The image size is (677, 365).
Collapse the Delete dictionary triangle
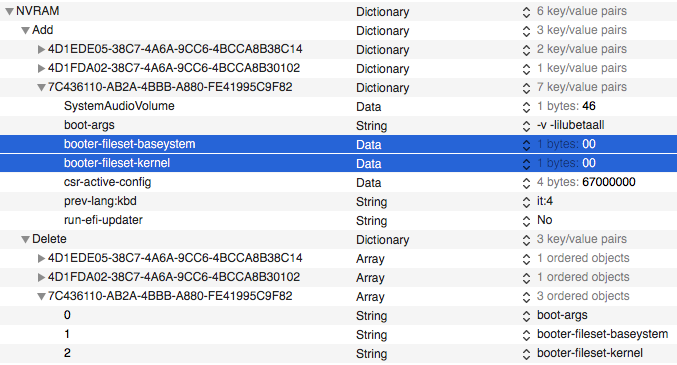point(25,240)
